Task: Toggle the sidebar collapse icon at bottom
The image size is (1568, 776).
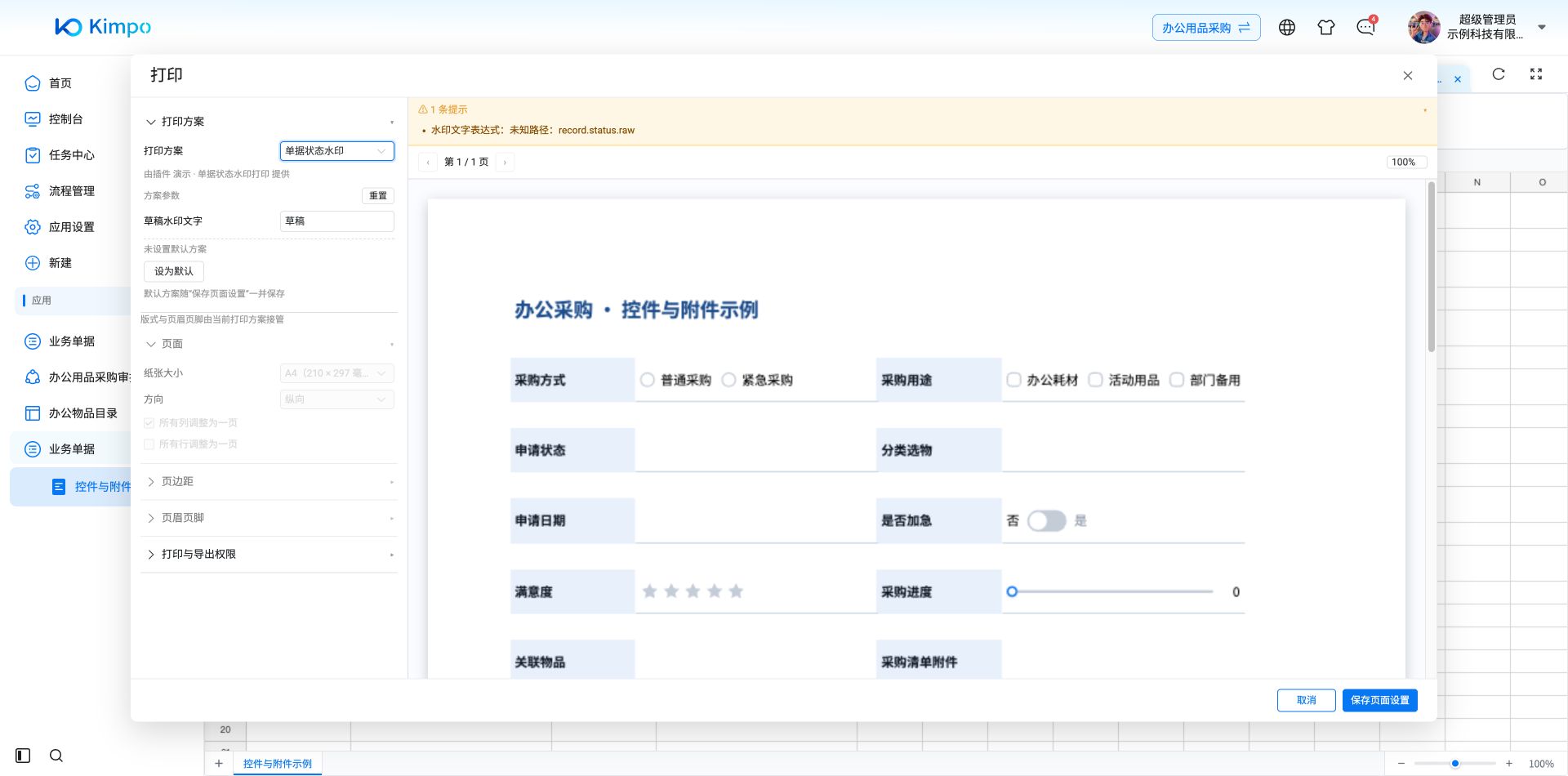Action: pos(23,756)
